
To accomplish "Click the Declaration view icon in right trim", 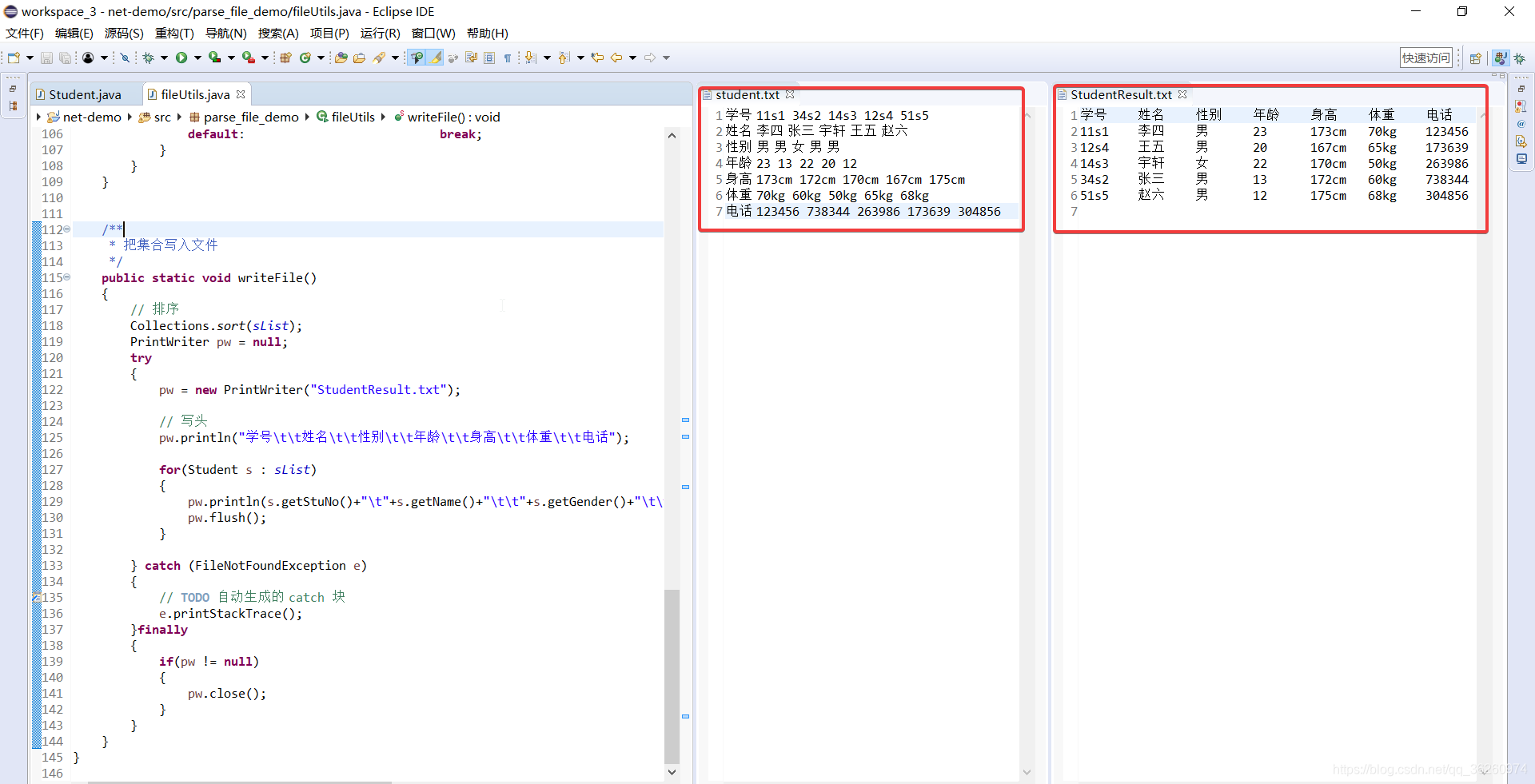I will click(x=1521, y=141).
